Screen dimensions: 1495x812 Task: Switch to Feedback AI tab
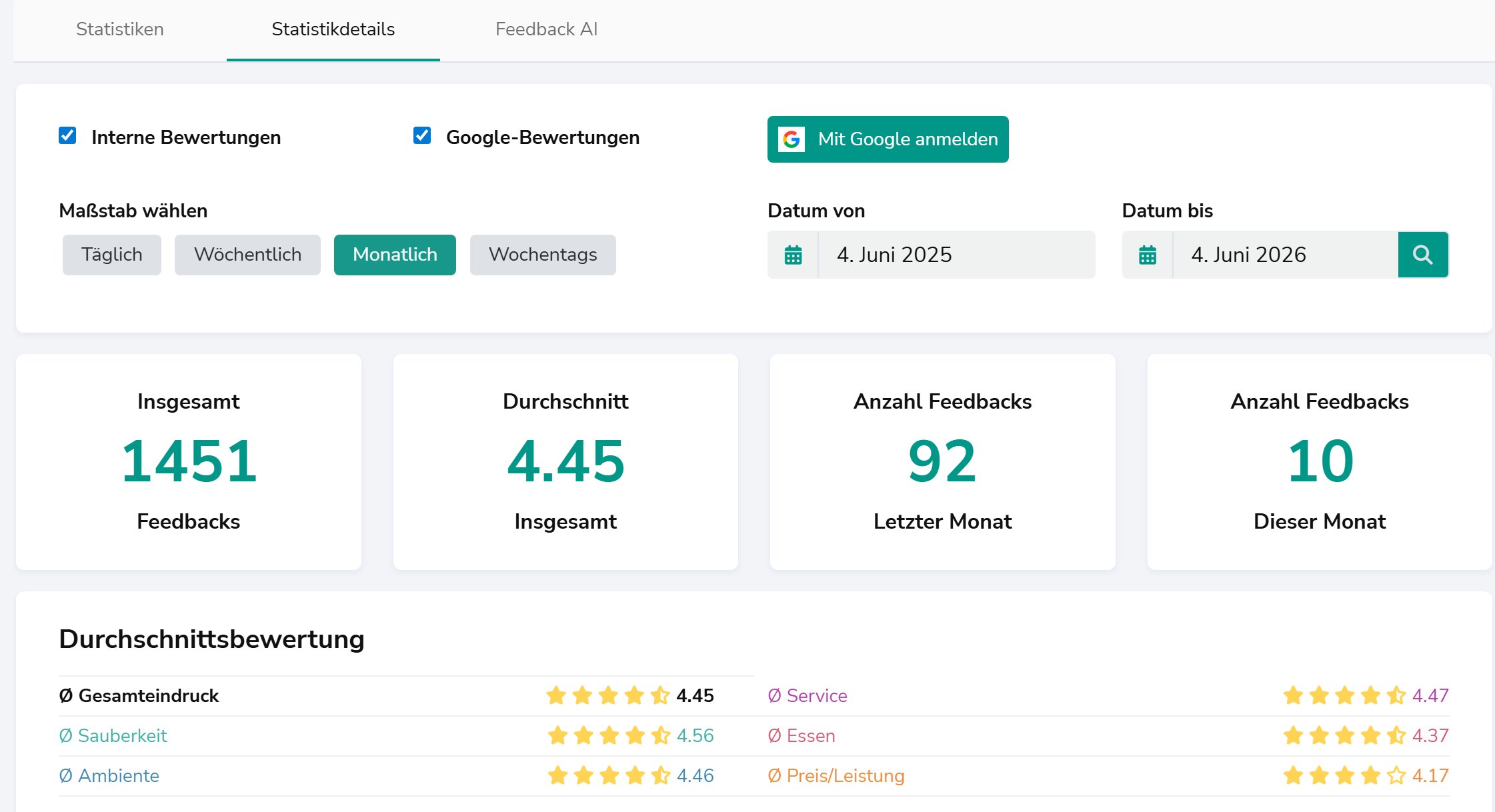547,29
